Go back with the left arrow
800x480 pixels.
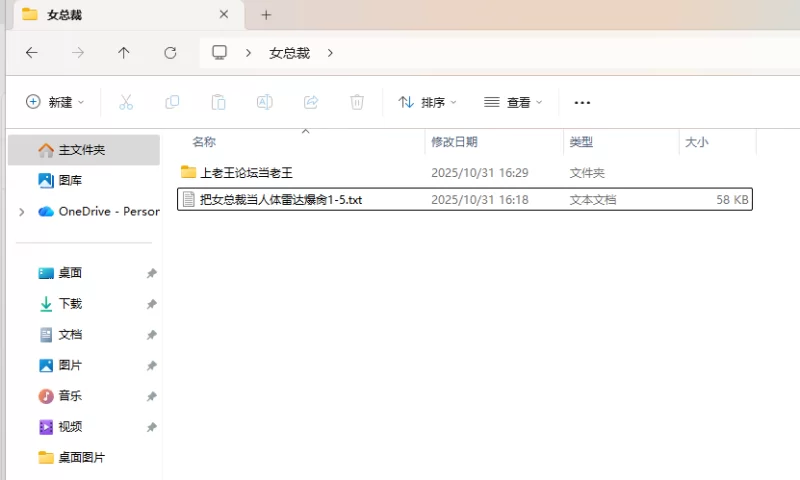[x=32, y=53]
